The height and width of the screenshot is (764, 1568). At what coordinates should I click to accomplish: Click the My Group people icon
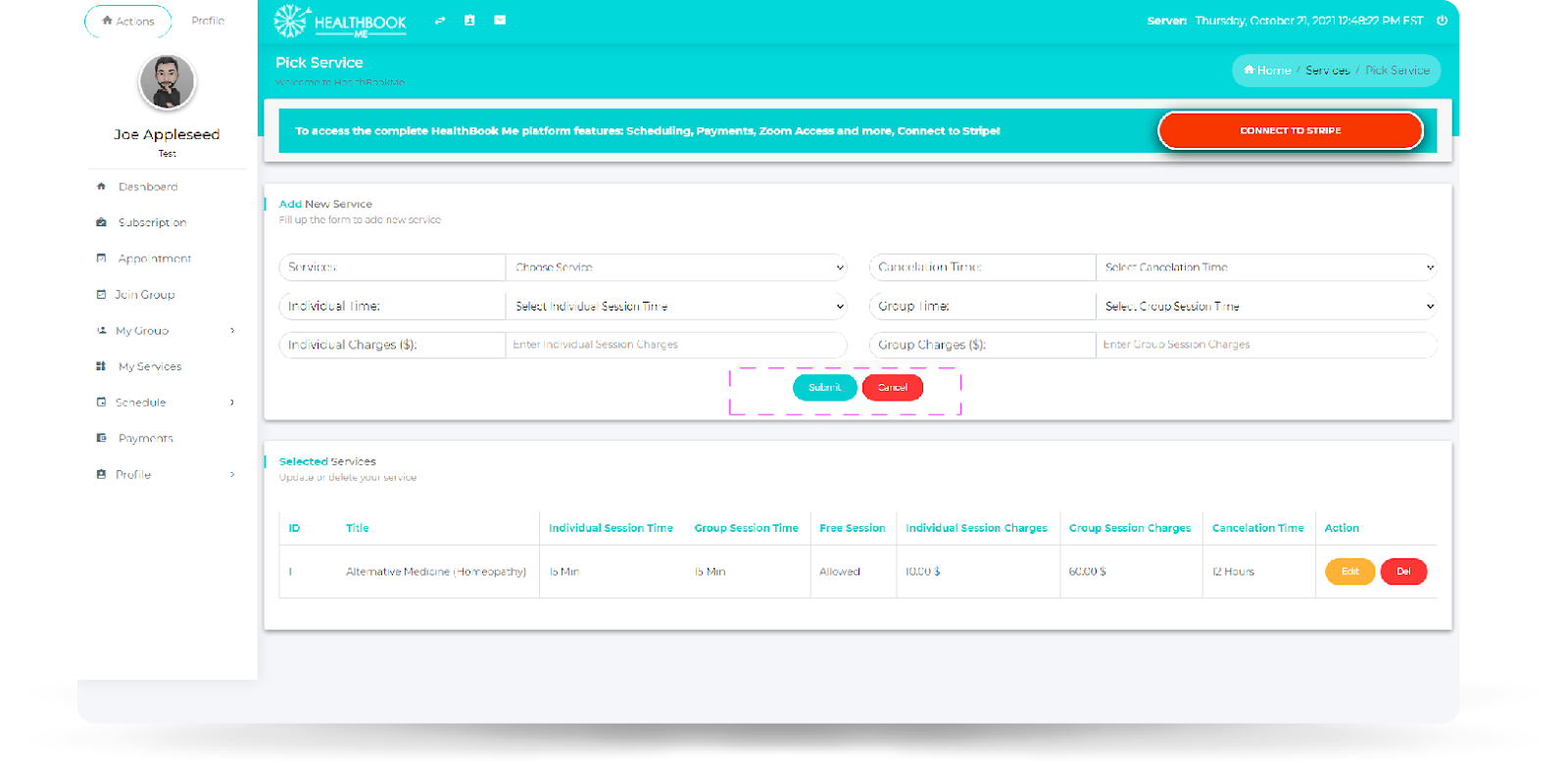coord(101,330)
